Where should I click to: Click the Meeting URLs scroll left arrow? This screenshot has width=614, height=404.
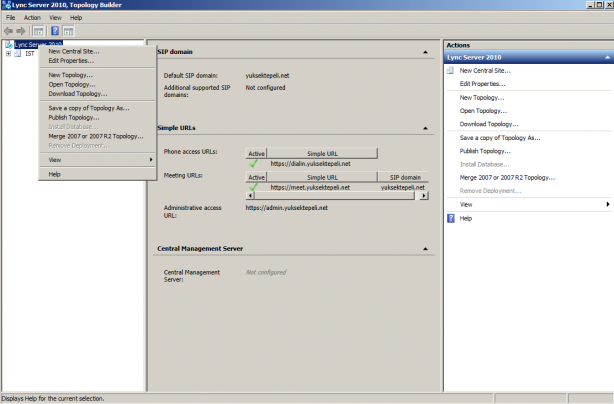coord(250,195)
